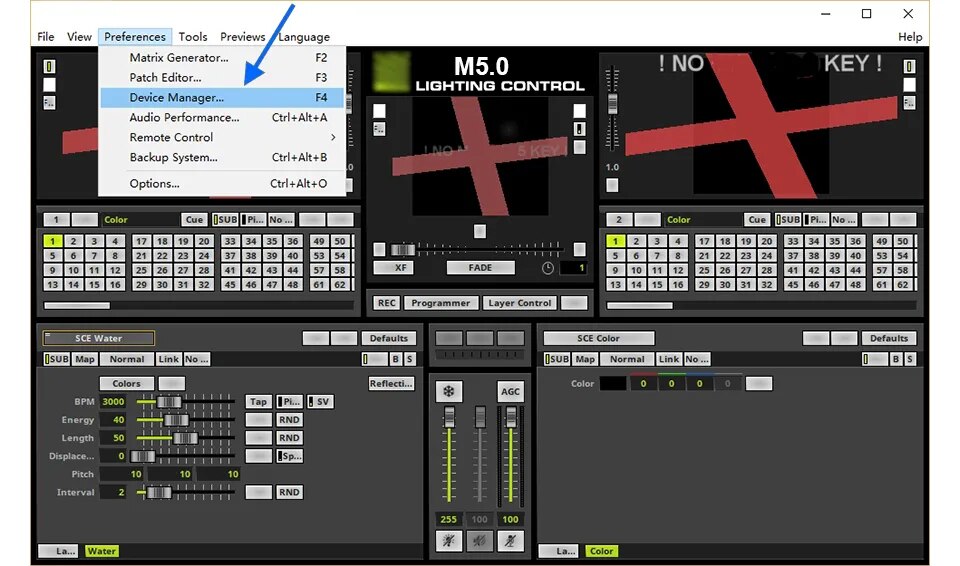Toggle SUB in the SCE Water panel

tap(57, 359)
